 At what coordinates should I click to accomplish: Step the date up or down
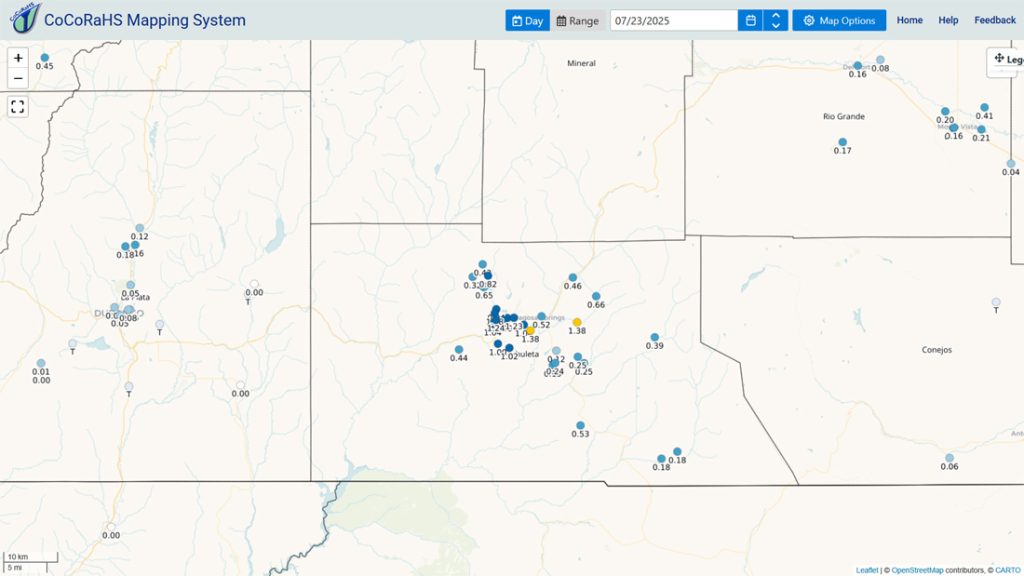coord(776,20)
